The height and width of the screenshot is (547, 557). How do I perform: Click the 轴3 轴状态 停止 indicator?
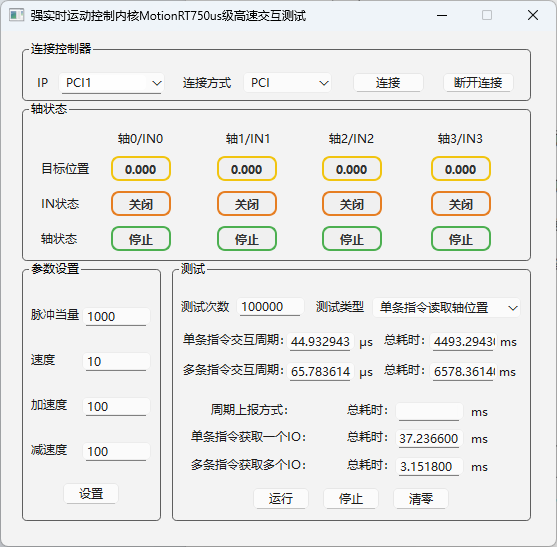tap(461, 239)
